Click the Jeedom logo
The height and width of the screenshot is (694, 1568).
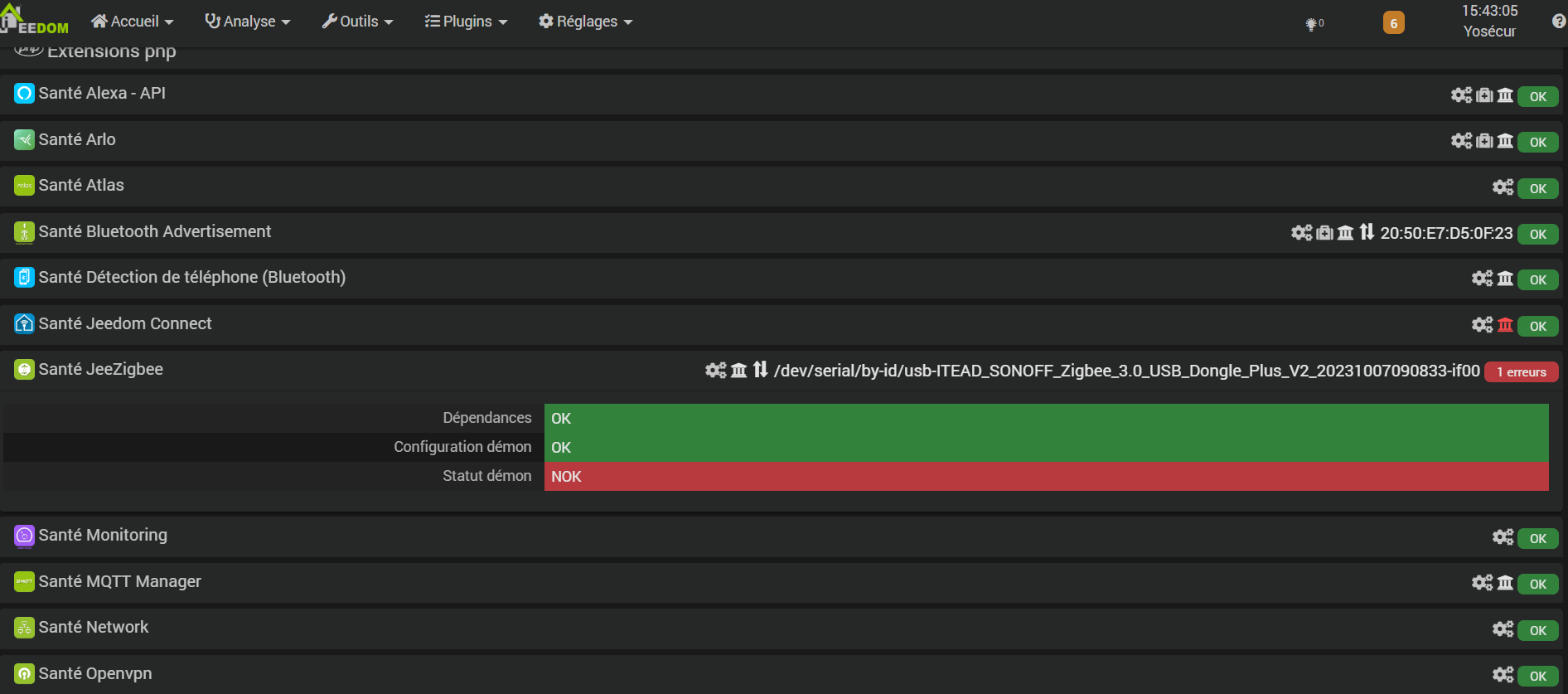[35, 21]
